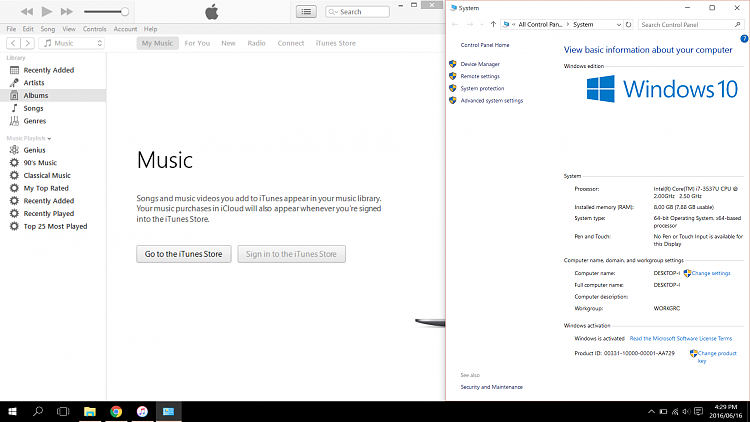The width and height of the screenshot is (750, 422).
Task: Go up one level in System window
Action: coord(493,24)
